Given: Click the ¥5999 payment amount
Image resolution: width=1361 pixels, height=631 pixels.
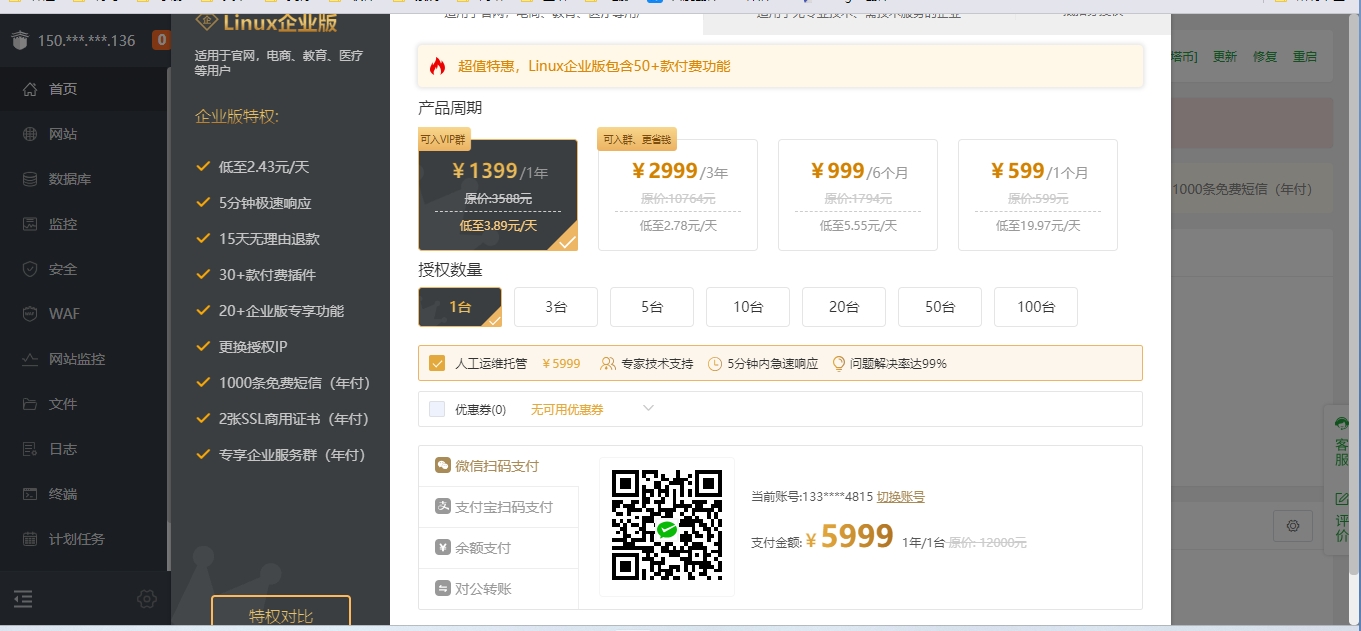Looking at the screenshot, I should pyautogui.click(x=849, y=538).
